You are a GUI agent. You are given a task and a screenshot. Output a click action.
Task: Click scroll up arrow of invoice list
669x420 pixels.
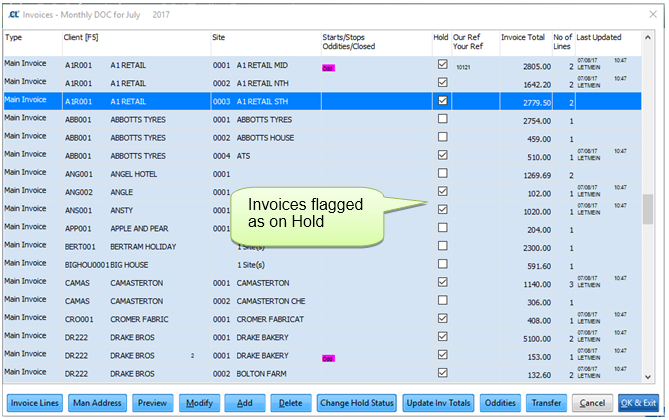(648, 38)
